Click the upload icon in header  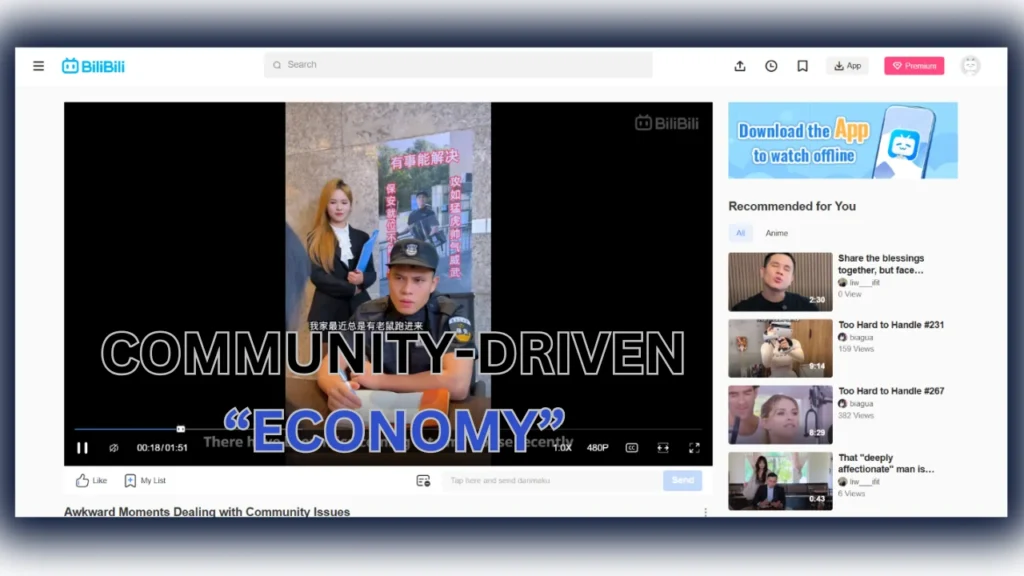[x=740, y=66]
